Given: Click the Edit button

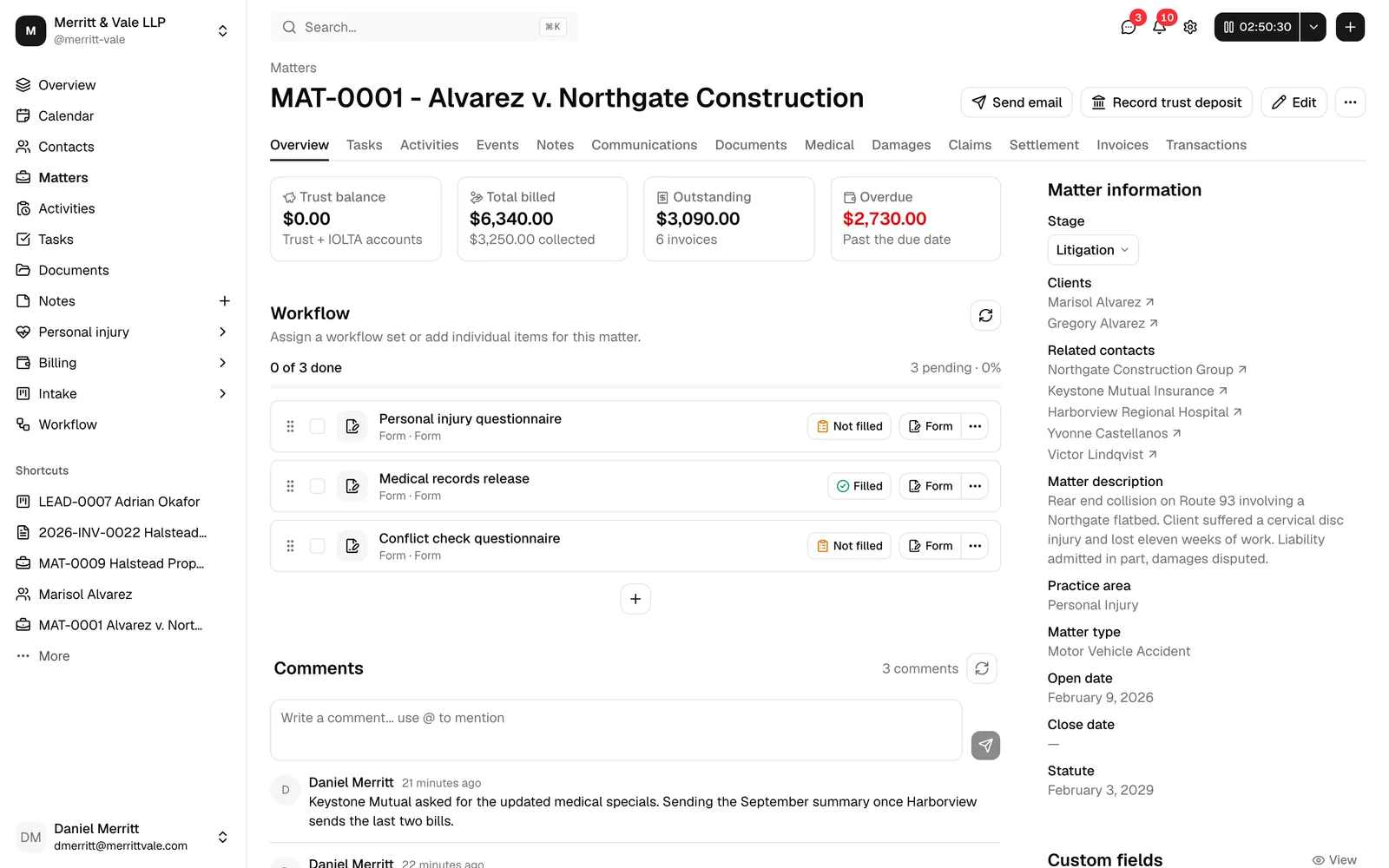Looking at the screenshot, I should pos(1294,102).
